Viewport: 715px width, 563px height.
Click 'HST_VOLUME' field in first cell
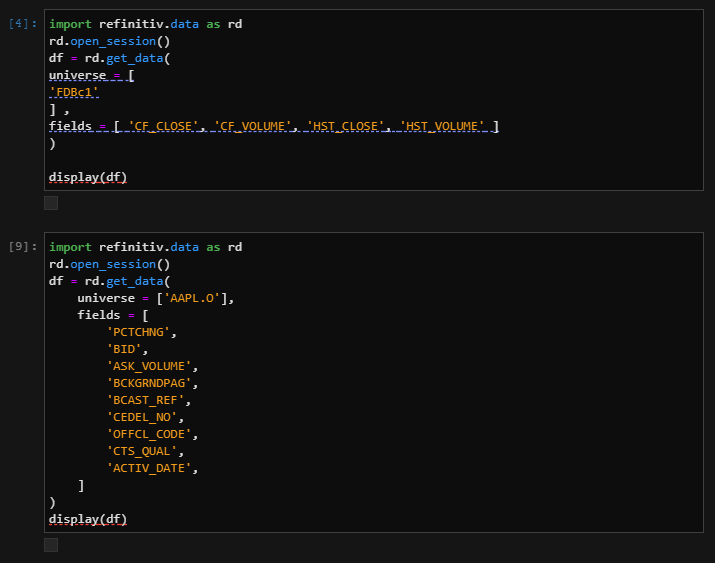[x=442, y=126]
